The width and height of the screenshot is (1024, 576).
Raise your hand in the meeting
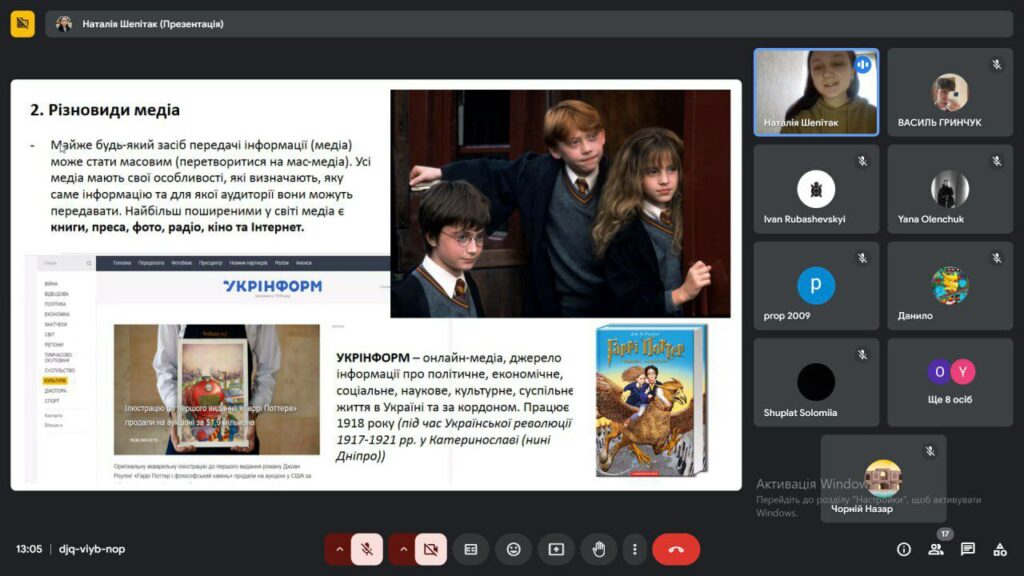[599, 549]
